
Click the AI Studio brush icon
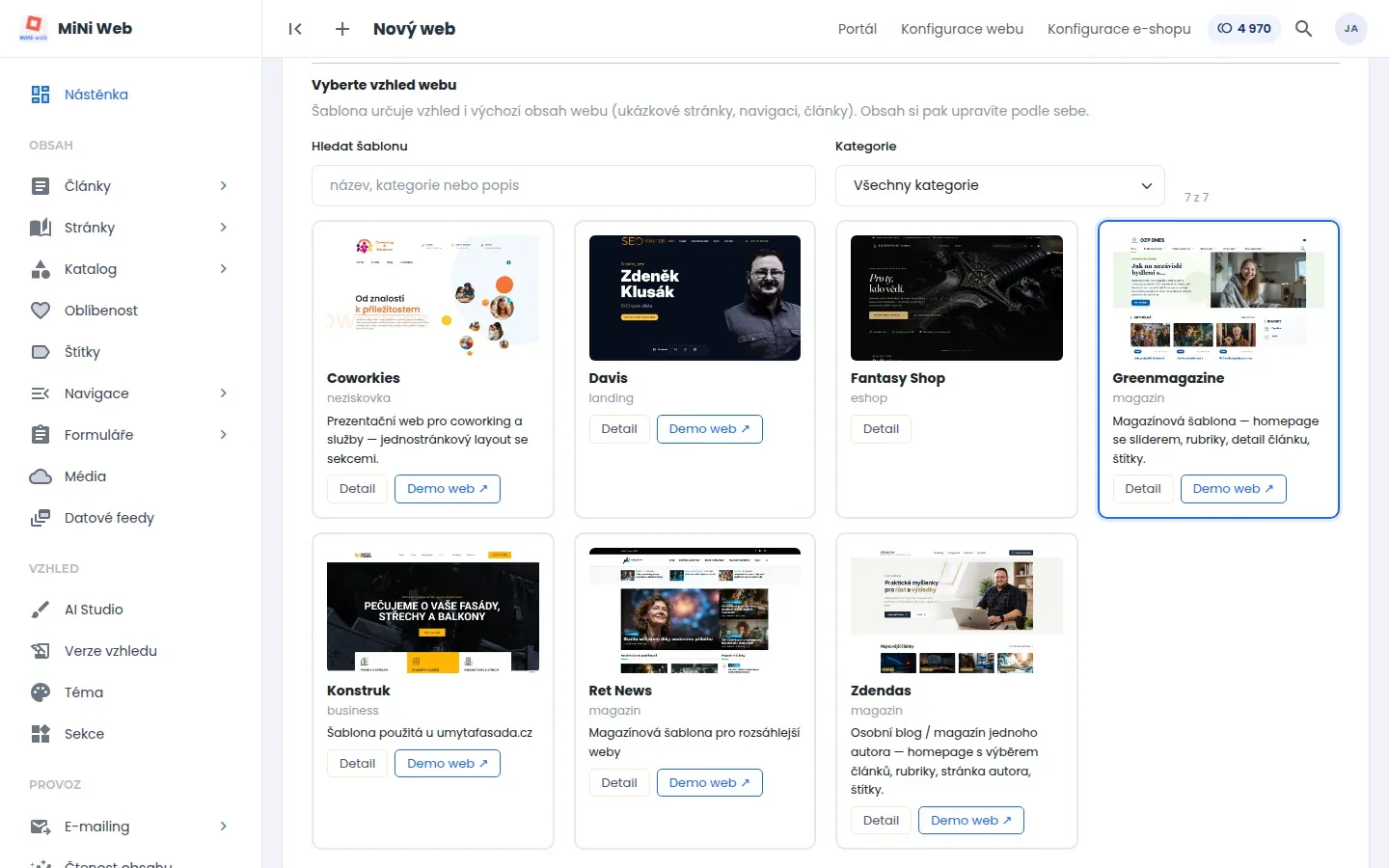(x=41, y=610)
